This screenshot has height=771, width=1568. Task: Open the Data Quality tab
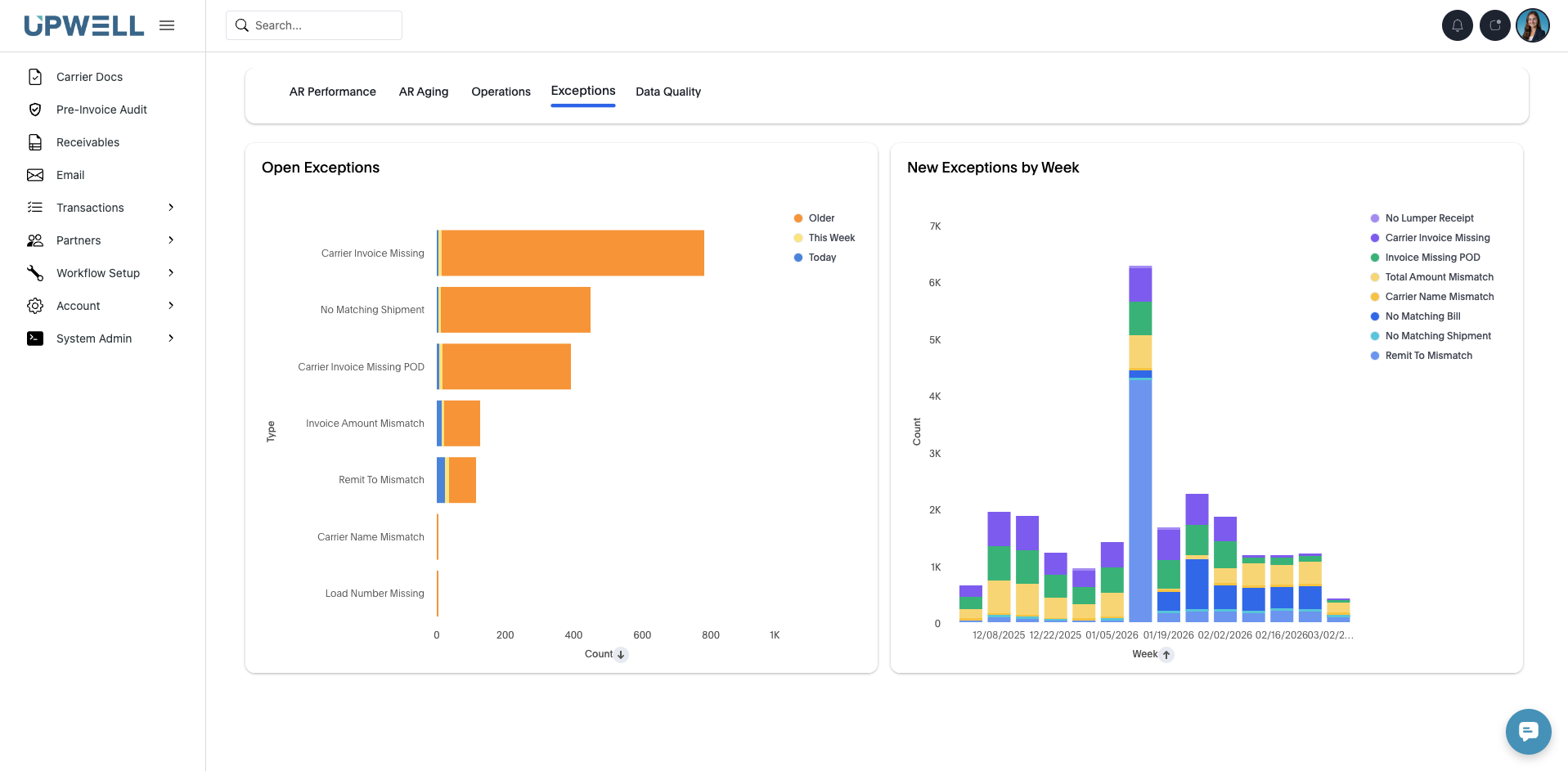pyautogui.click(x=667, y=92)
